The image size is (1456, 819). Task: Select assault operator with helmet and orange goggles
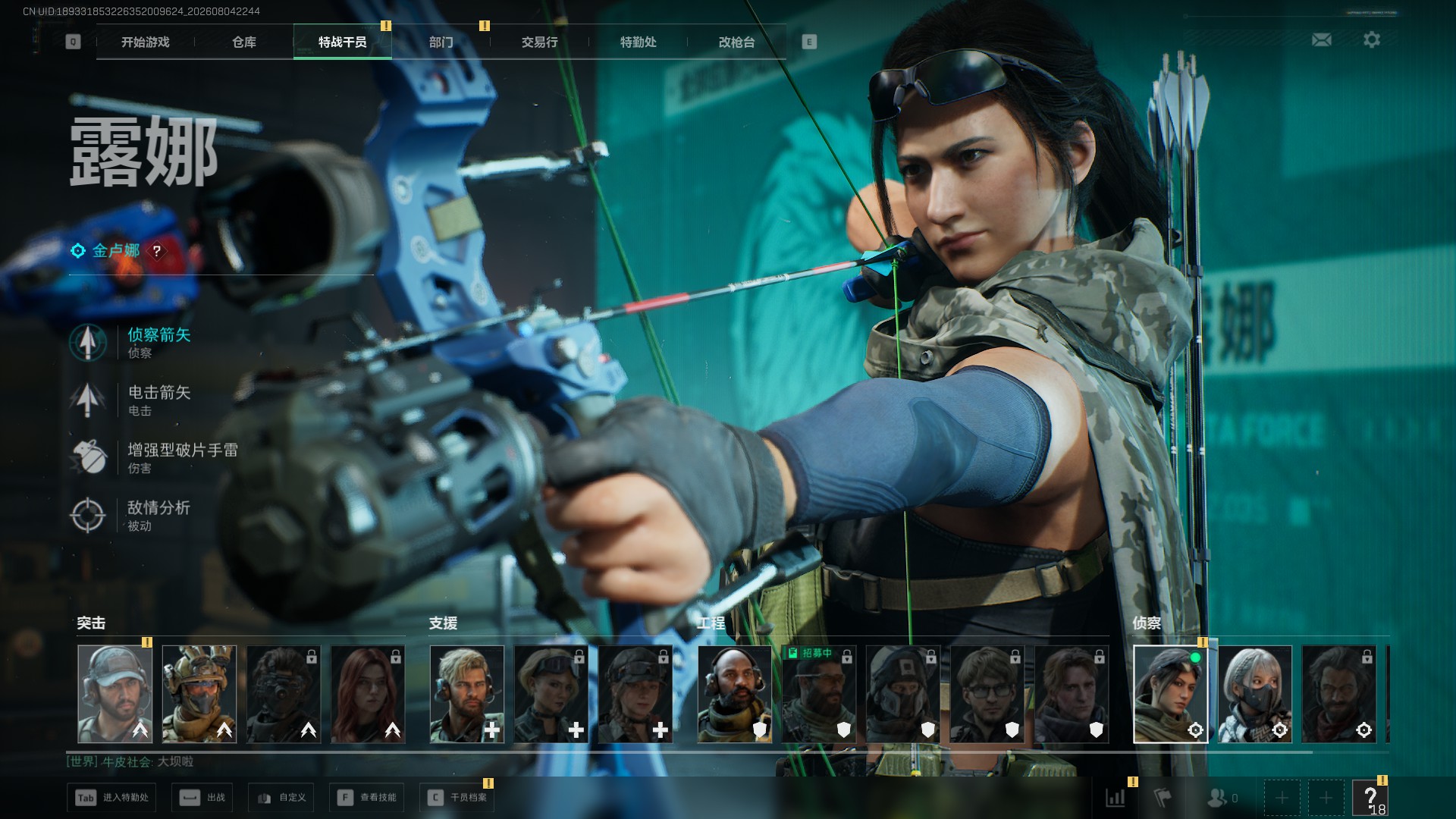pos(199,694)
